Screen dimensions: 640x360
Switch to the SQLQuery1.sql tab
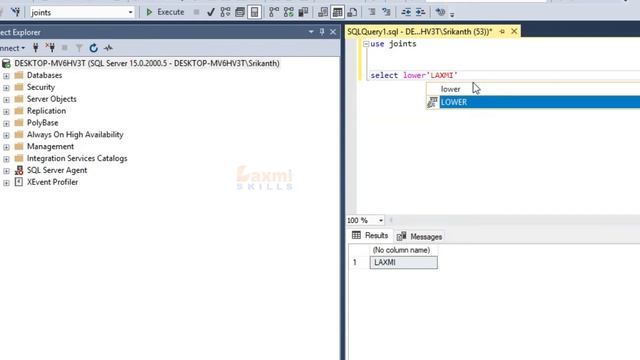tap(420, 31)
